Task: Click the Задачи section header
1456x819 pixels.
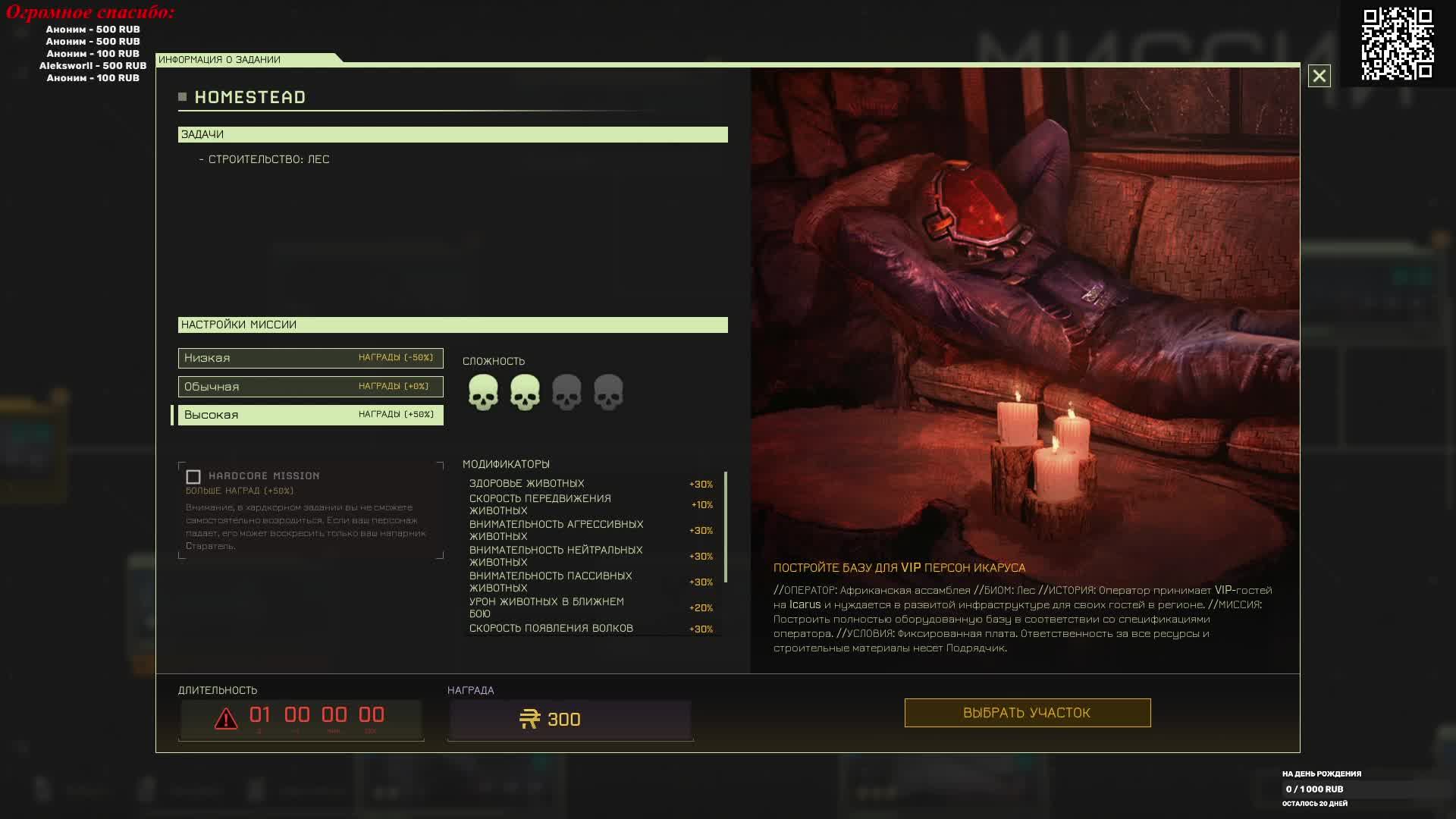Action: pos(452,134)
